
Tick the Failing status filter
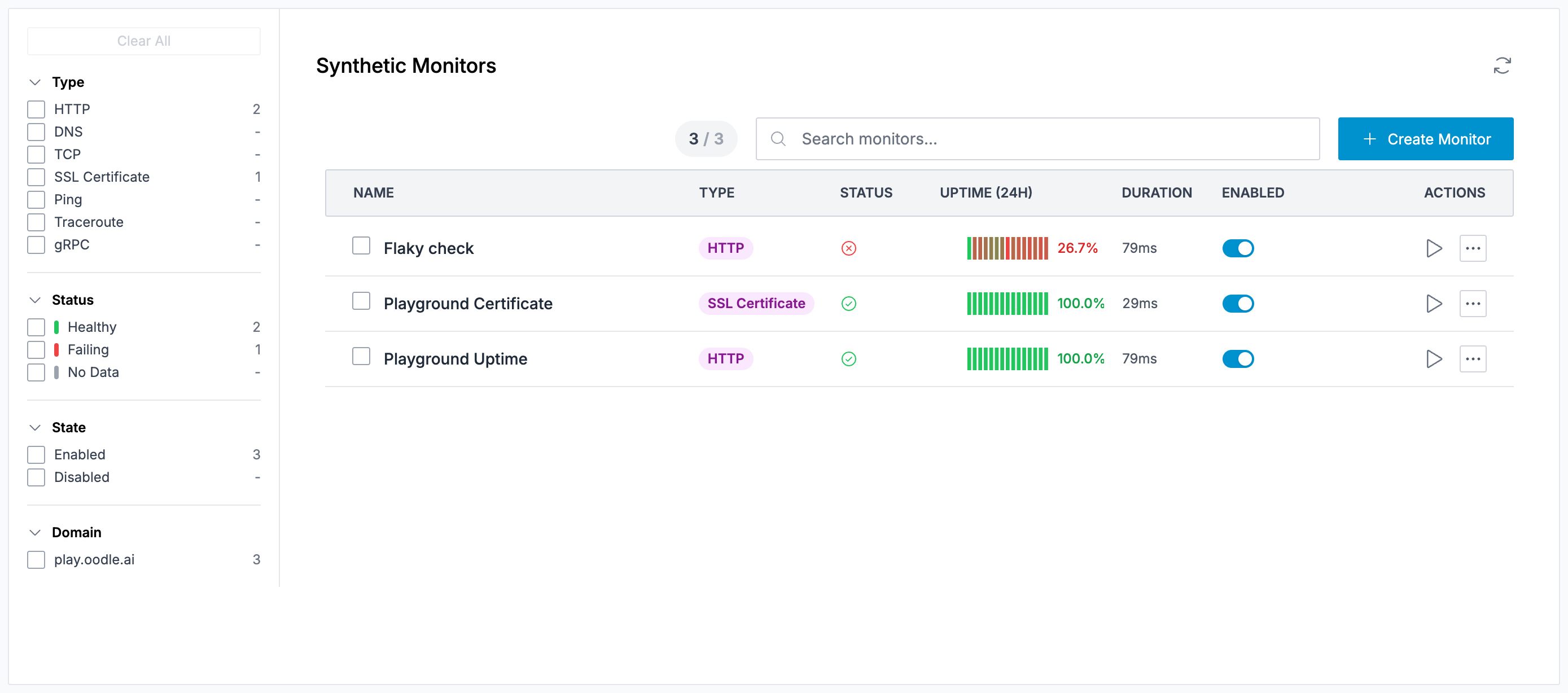point(37,350)
